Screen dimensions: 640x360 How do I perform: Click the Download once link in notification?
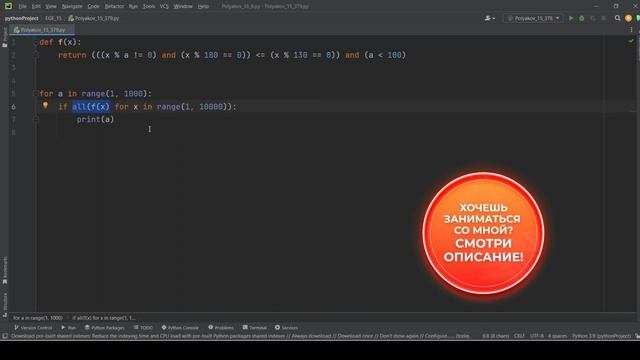tap(356, 336)
